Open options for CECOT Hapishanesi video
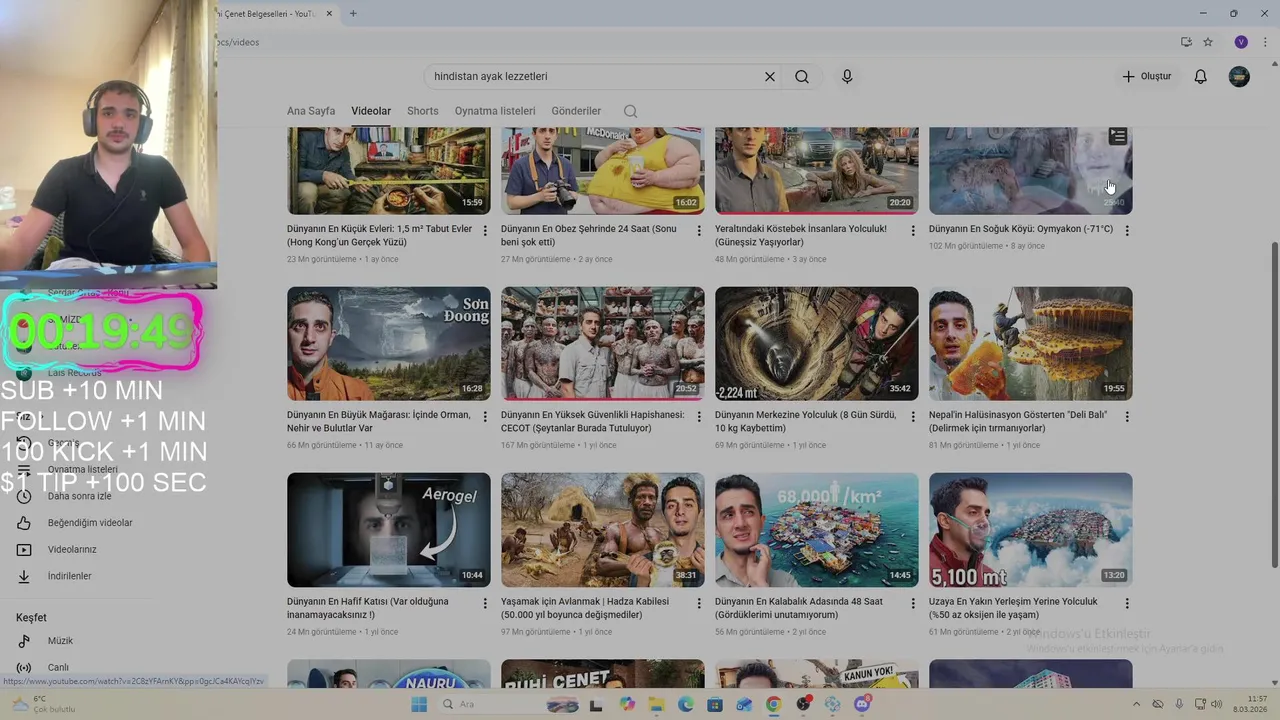This screenshot has height=720, width=1280. pyautogui.click(x=699, y=416)
